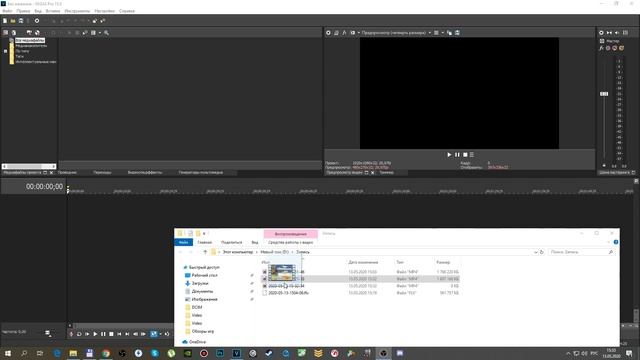Switch to the Переходы tab

(x=102, y=173)
